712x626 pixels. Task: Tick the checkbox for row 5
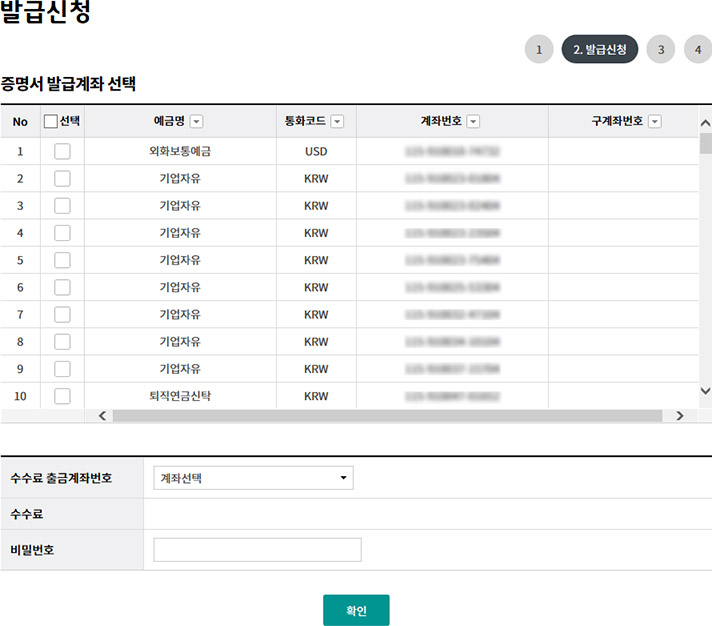tap(62, 260)
